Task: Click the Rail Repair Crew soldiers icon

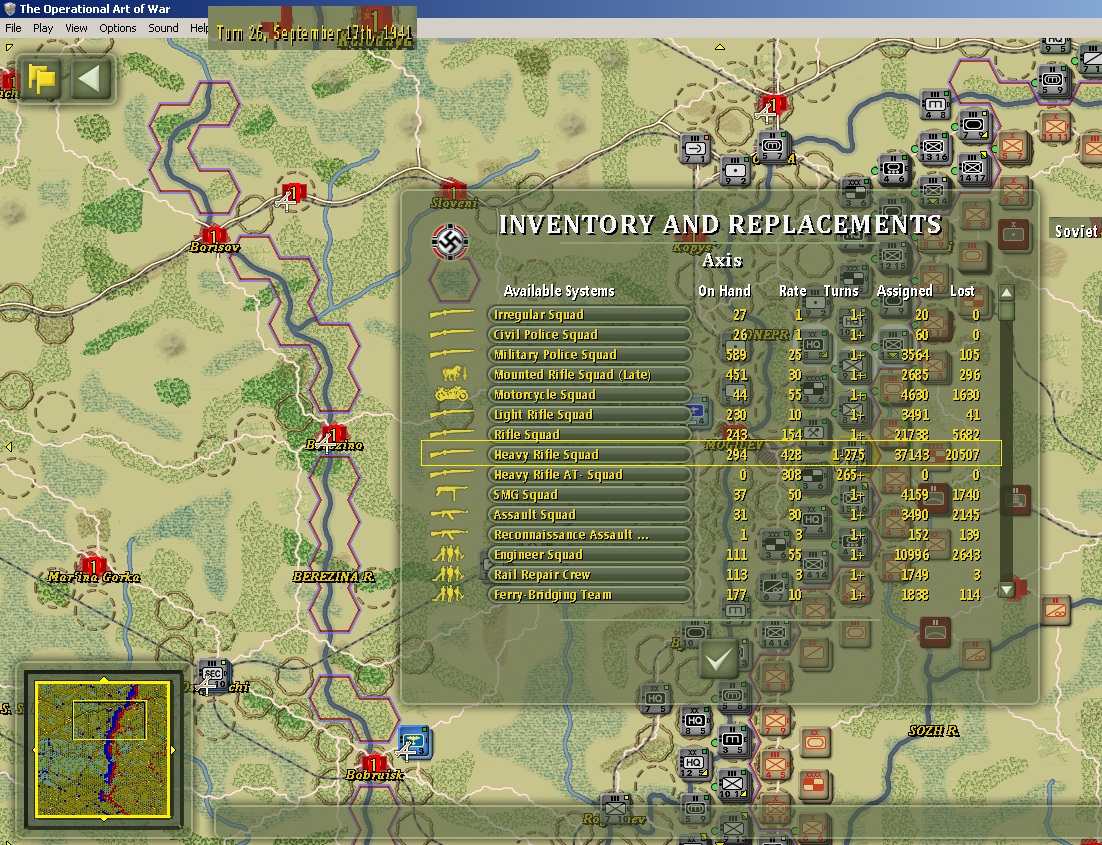Action: coord(448,575)
